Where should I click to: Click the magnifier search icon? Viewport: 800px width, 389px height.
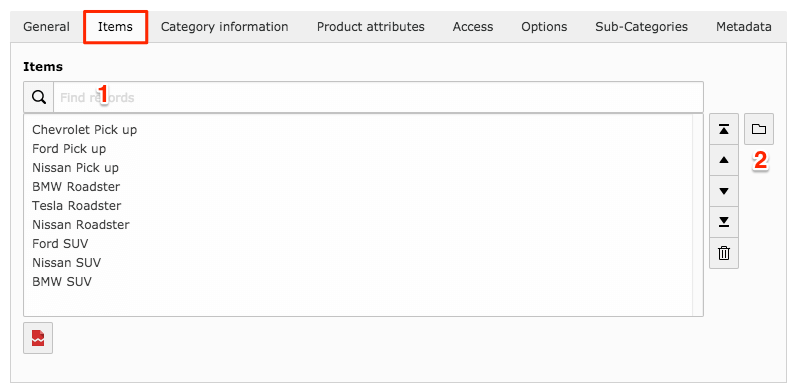pyautogui.click(x=39, y=97)
